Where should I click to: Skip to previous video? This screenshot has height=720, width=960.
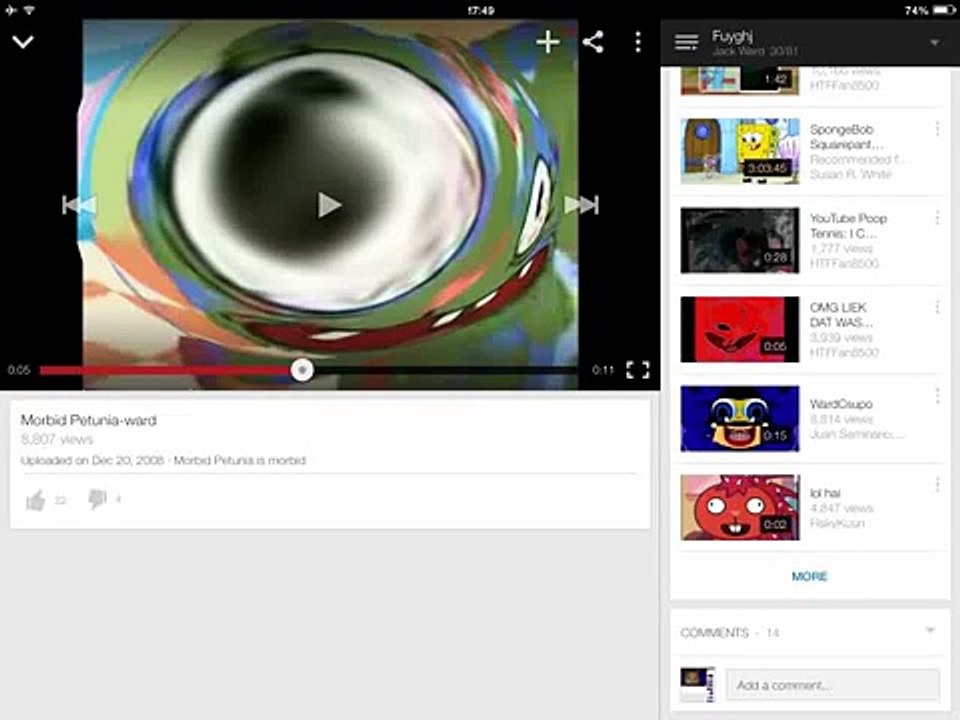(80, 205)
